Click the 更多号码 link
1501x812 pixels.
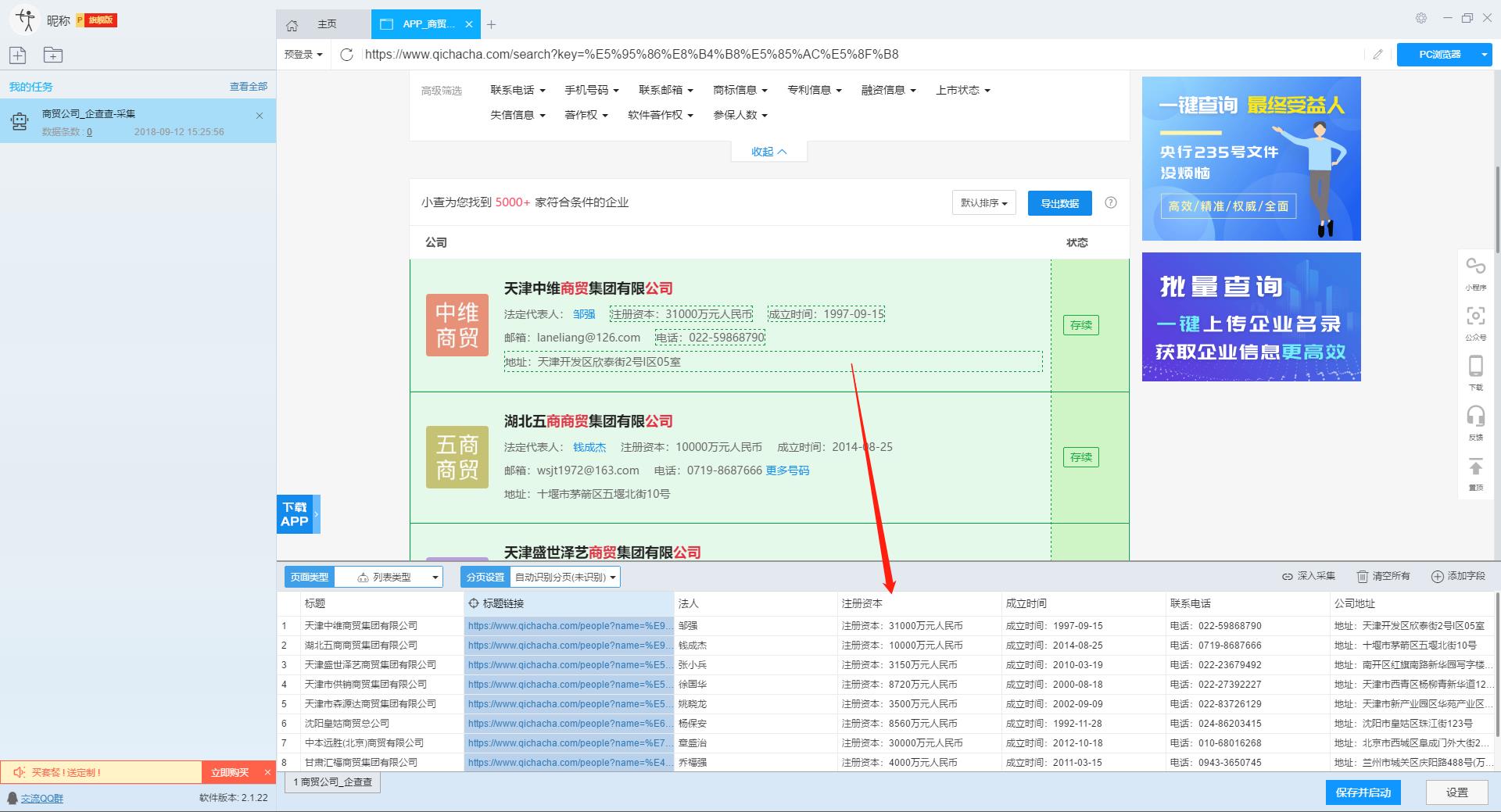pos(787,470)
